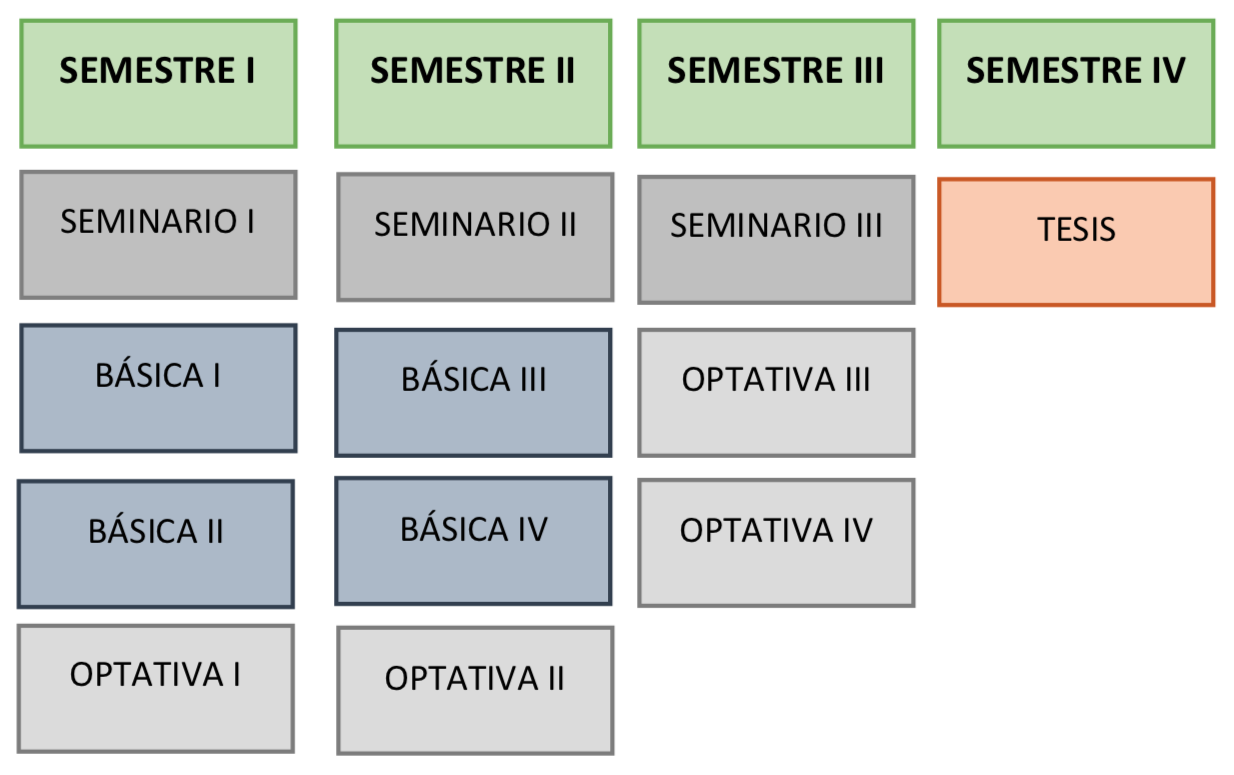This screenshot has width=1234, height=775.
Task: Click the OPTATIVA II box
Action: (475, 691)
